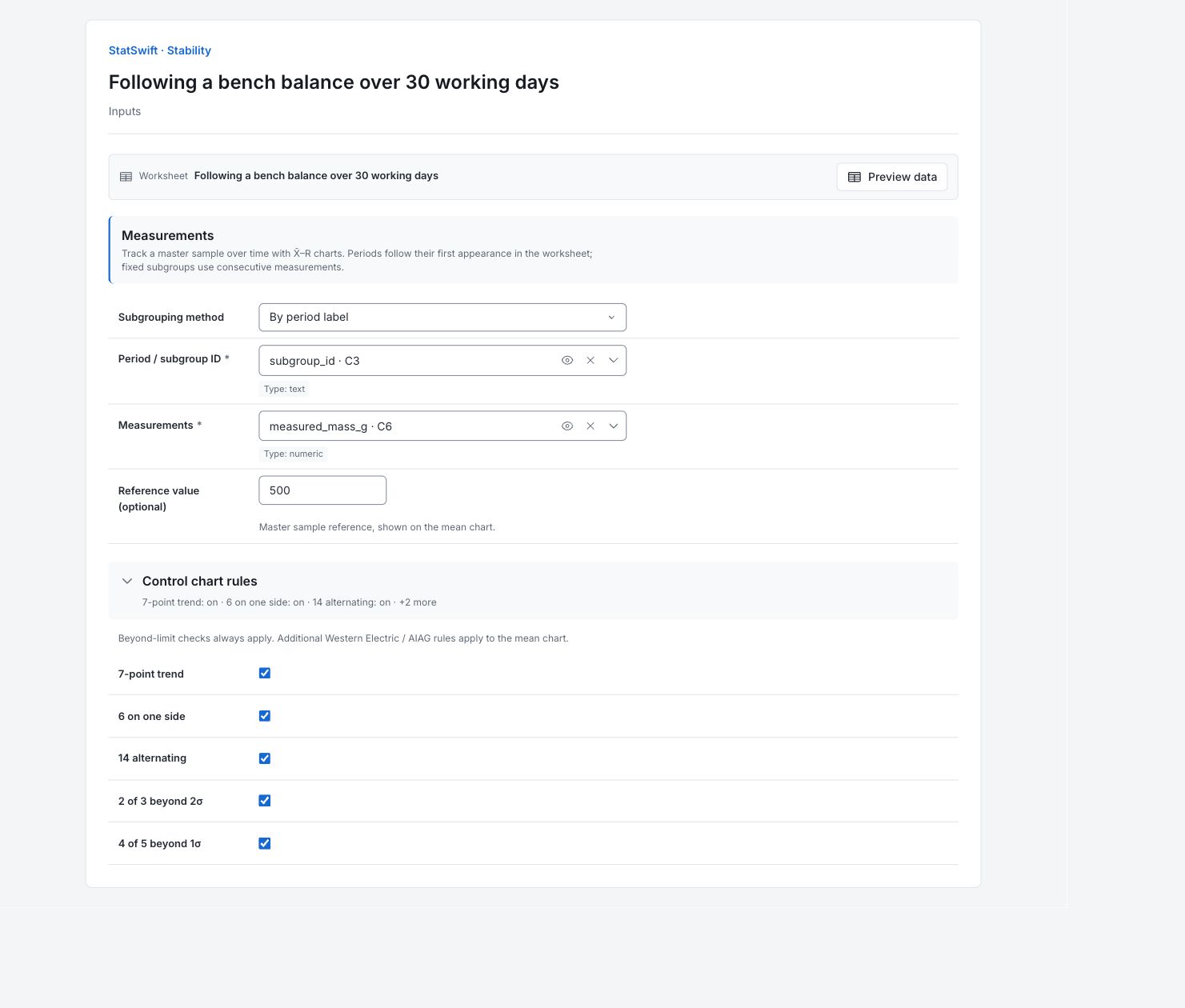Toggle the 4 of 5 beyond 1σ checkbox

tap(265, 843)
